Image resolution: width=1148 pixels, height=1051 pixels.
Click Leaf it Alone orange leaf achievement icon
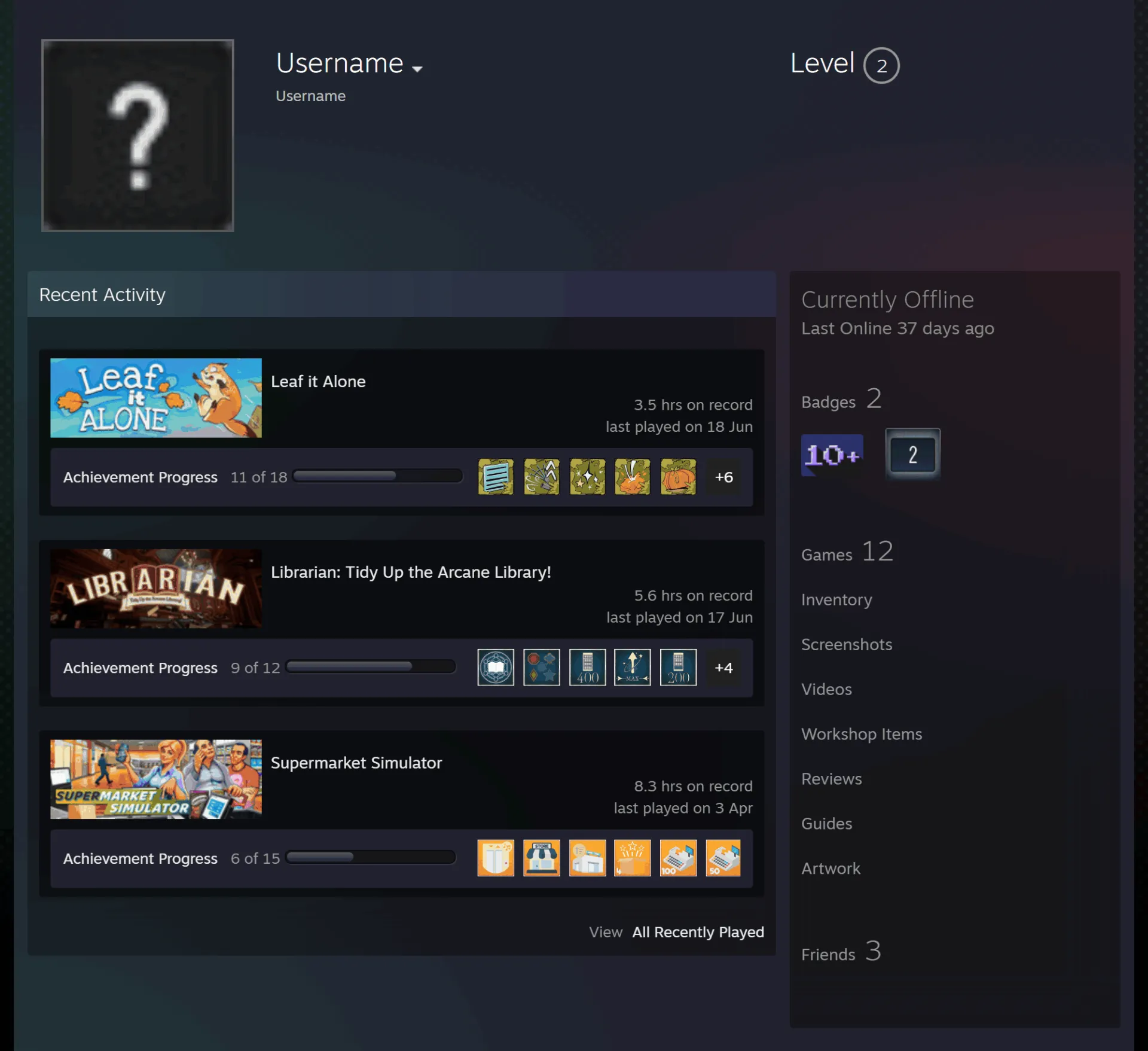tap(633, 477)
